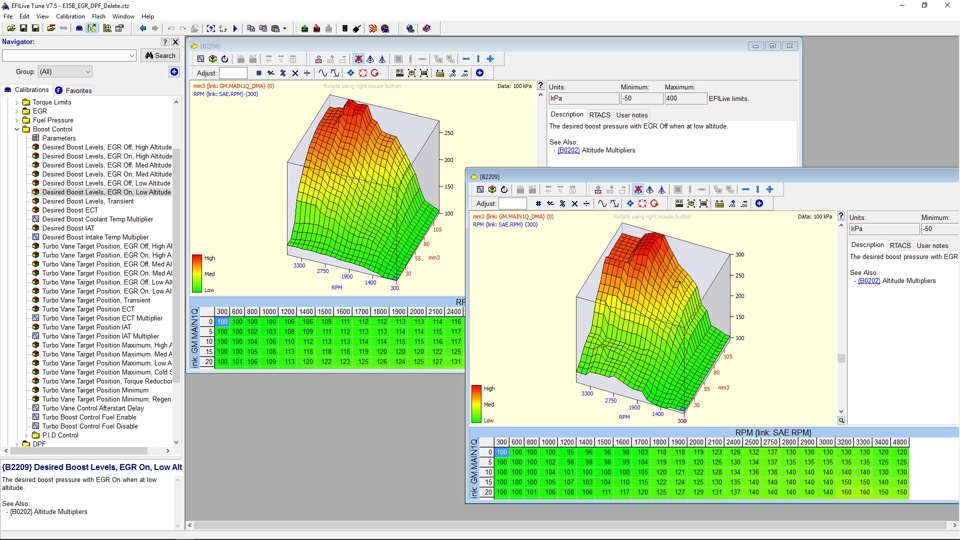Click the green back arrow in main toolbar
This screenshot has width=960, height=540.
click(x=143, y=28)
